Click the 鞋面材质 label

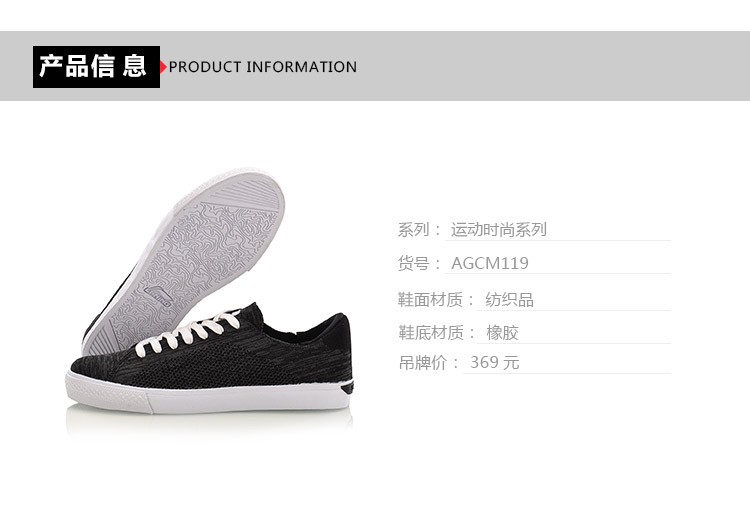430,300
